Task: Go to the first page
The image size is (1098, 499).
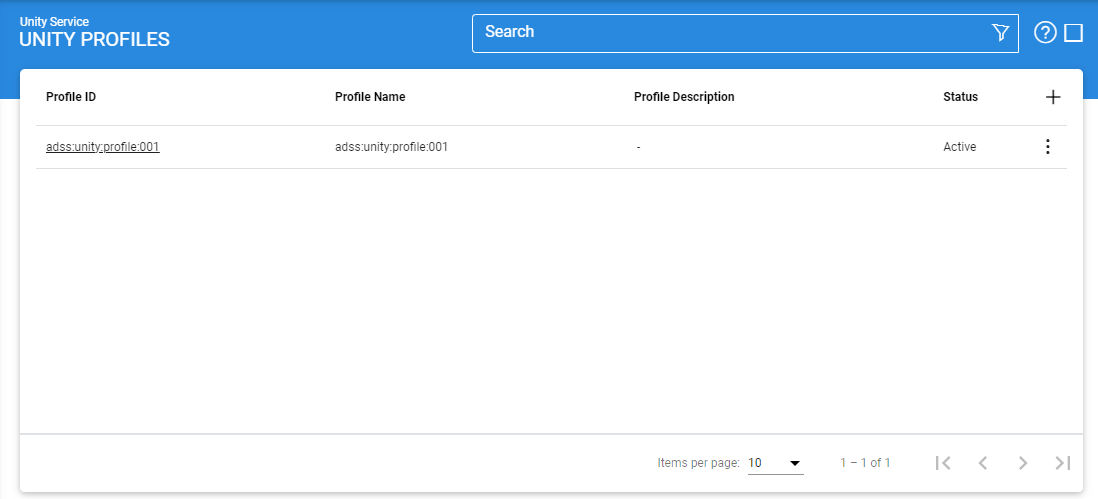Action: tap(942, 463)
